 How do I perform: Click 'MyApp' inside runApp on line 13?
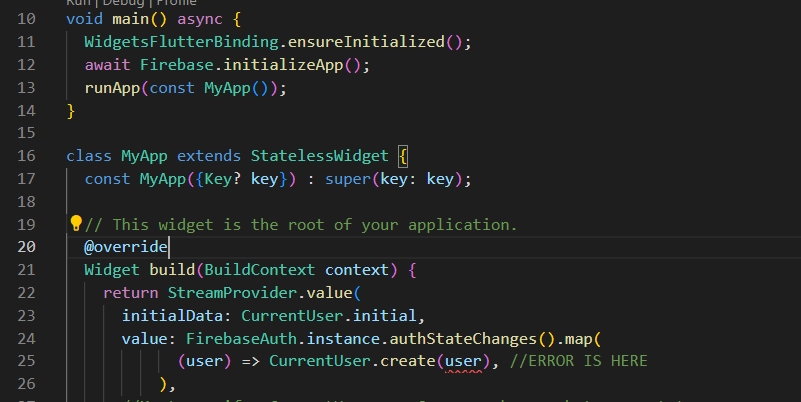[x=227, y=88]
